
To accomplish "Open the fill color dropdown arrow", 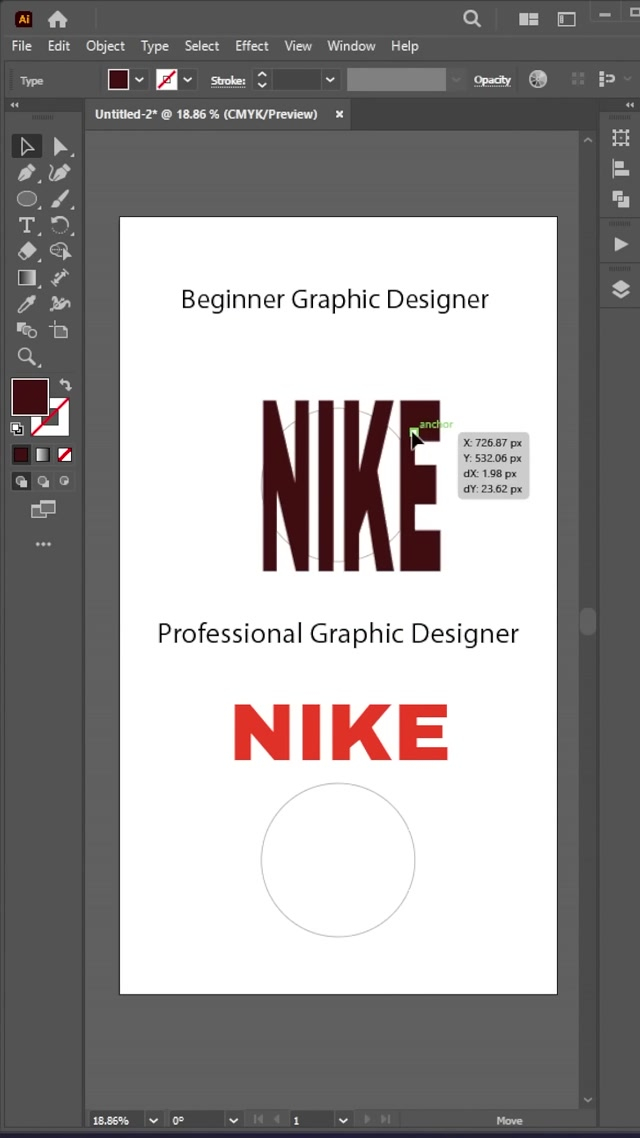I will pos(140,80).
